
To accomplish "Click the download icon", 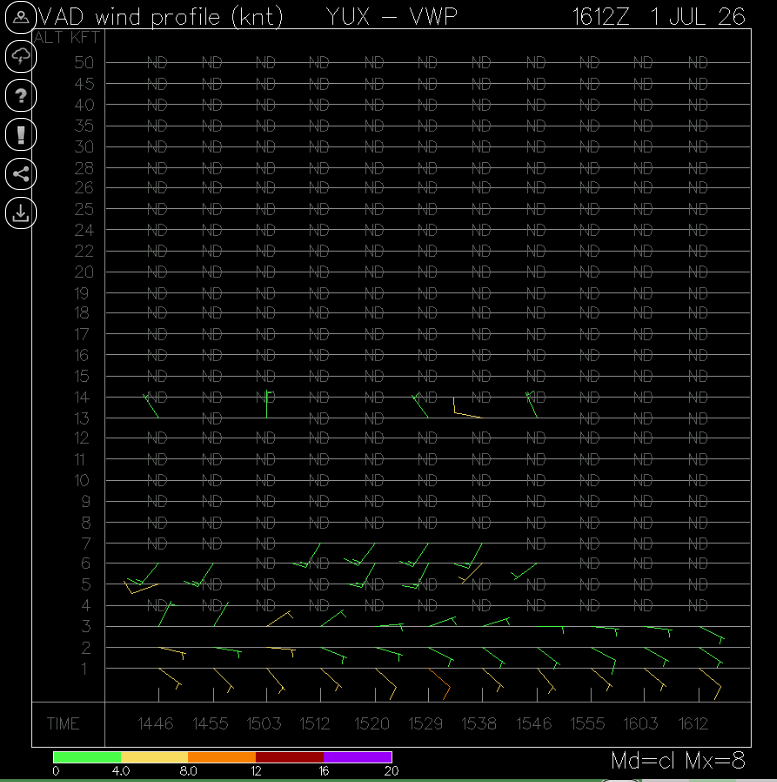I will tap(20, 213).
